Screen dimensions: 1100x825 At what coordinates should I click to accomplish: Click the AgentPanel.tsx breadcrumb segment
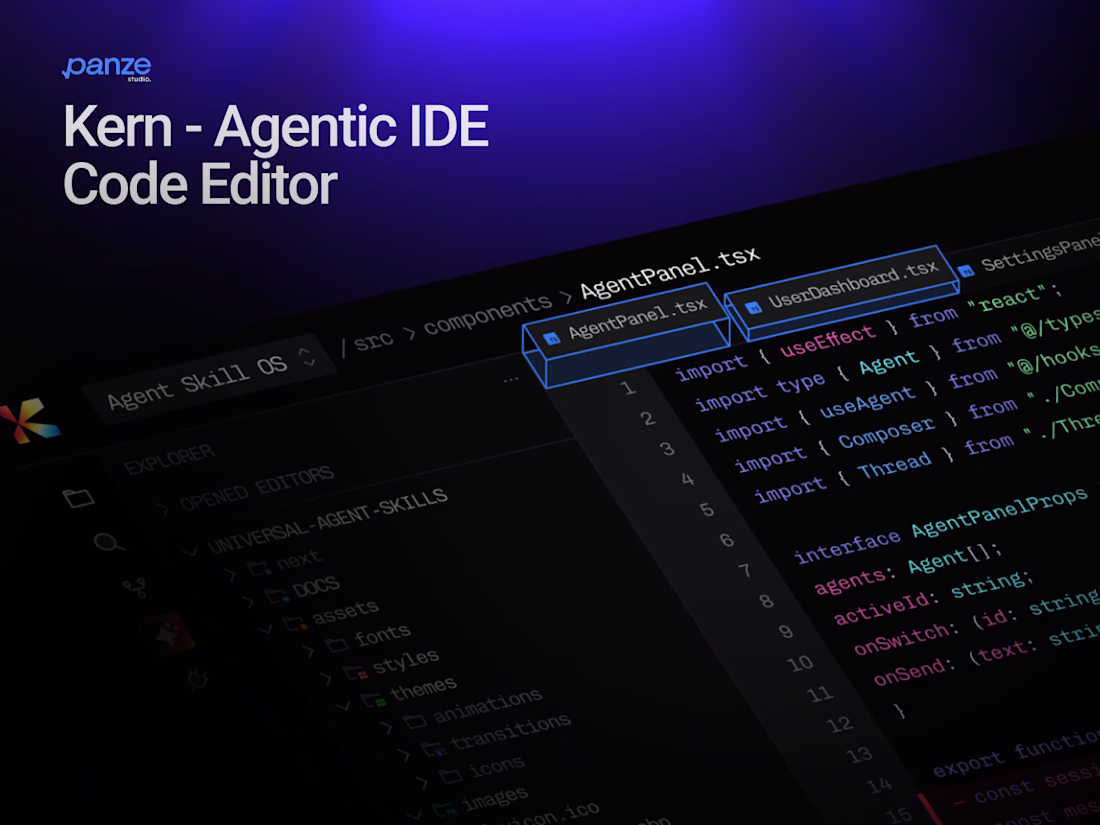coord(670,272)
